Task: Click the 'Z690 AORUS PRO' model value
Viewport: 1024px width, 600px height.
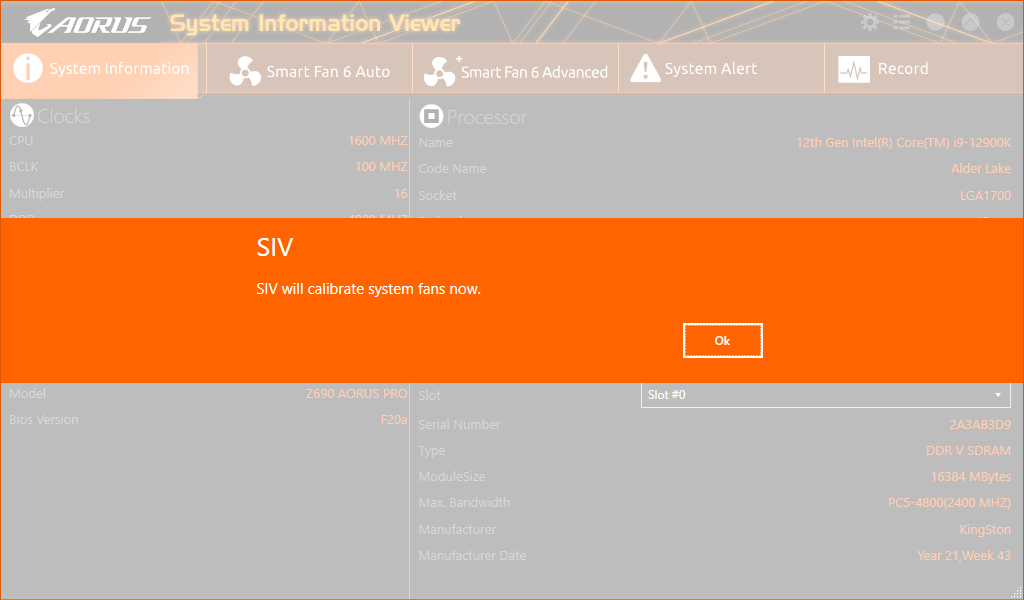Action: click(357, 394)
